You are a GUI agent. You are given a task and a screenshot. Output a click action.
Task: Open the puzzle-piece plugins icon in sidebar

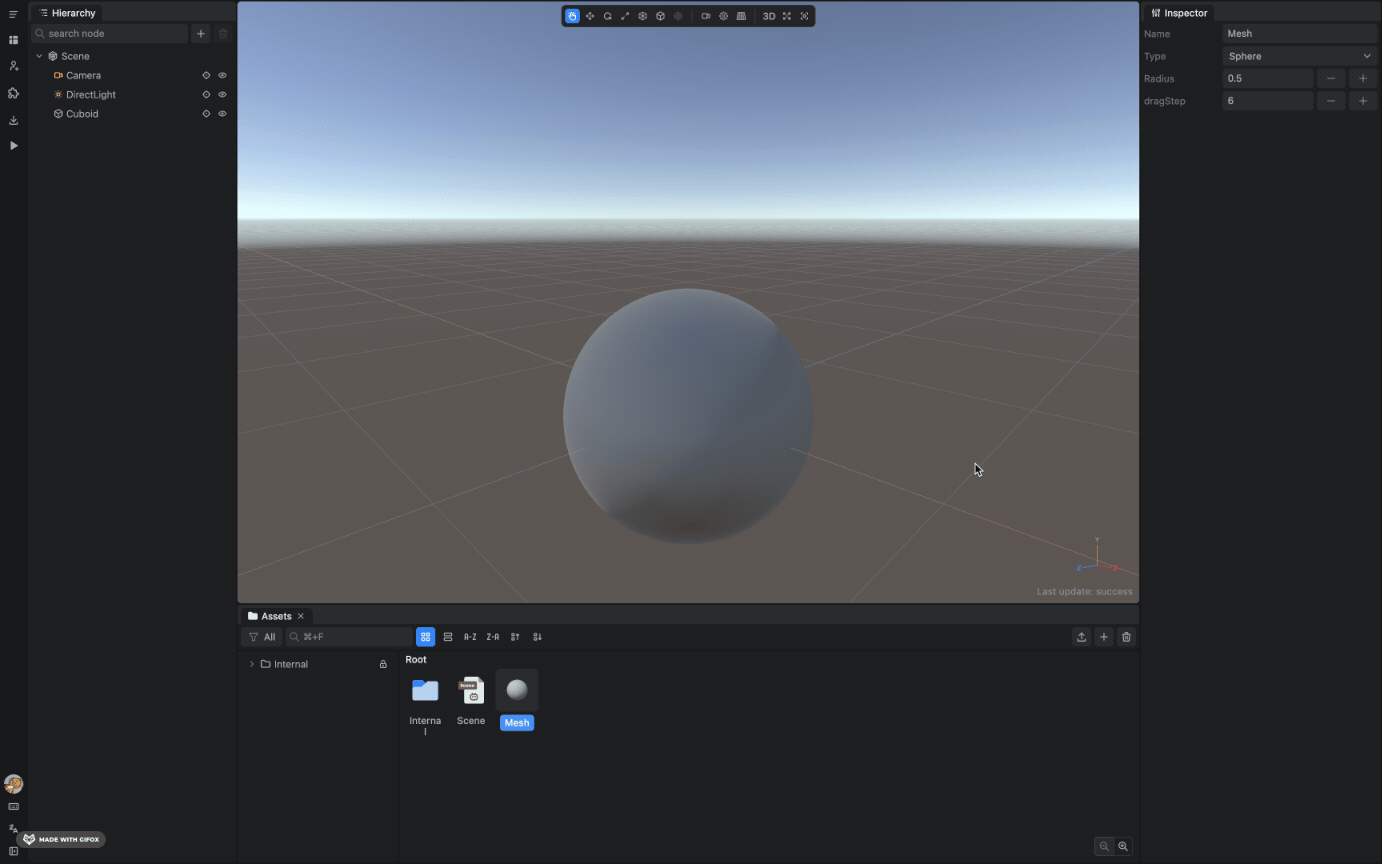click(x=13, y=93)
